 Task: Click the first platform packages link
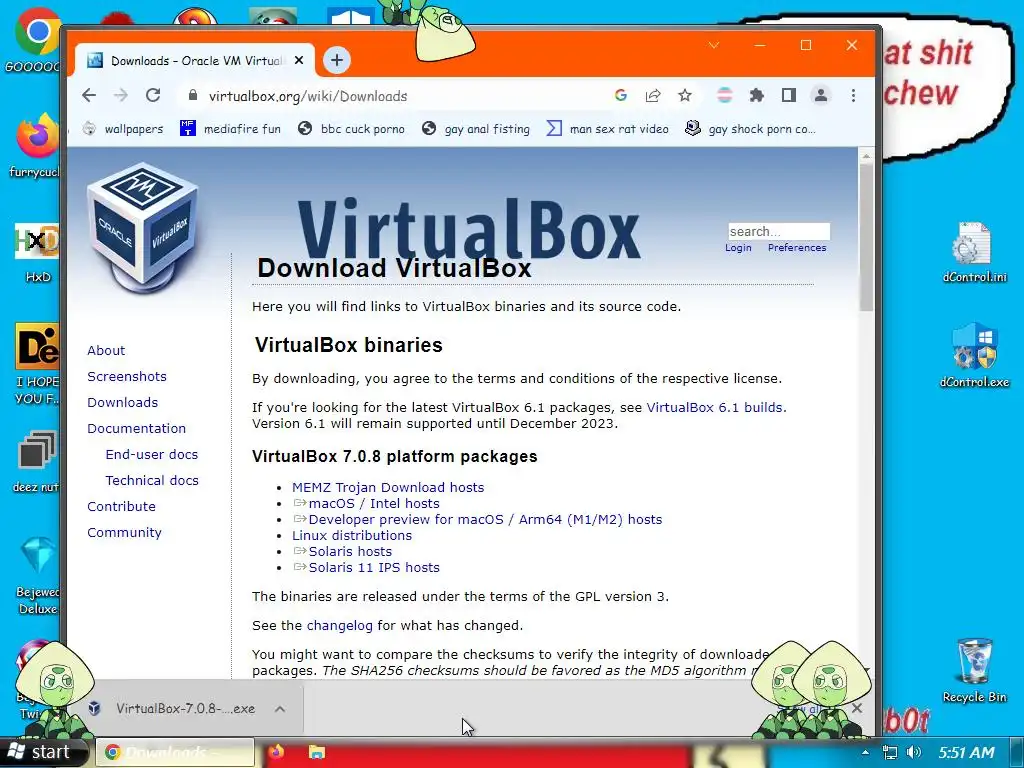(388, 487)
